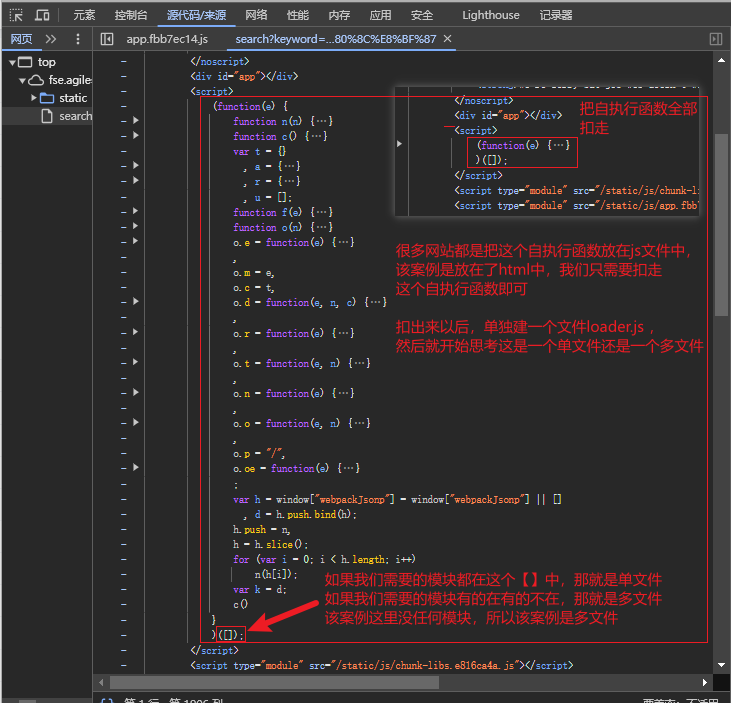
Task: Open the 内存 panel tab
Action: pos(339,15)
